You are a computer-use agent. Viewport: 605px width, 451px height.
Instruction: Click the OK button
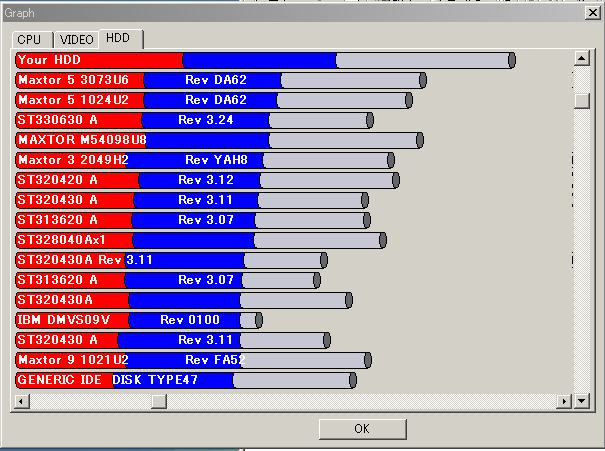coord(362,429)
